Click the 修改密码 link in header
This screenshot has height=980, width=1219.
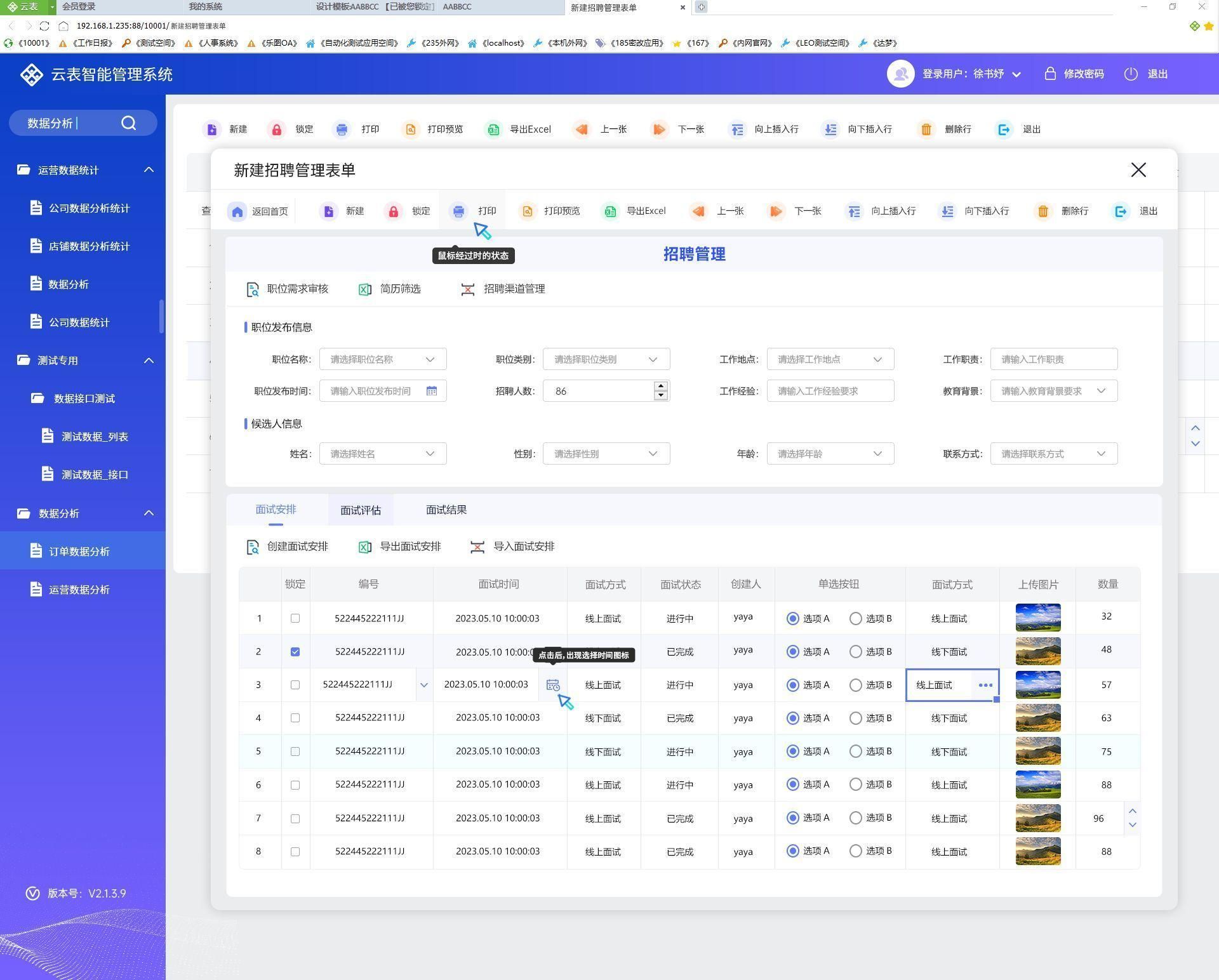1083,74
